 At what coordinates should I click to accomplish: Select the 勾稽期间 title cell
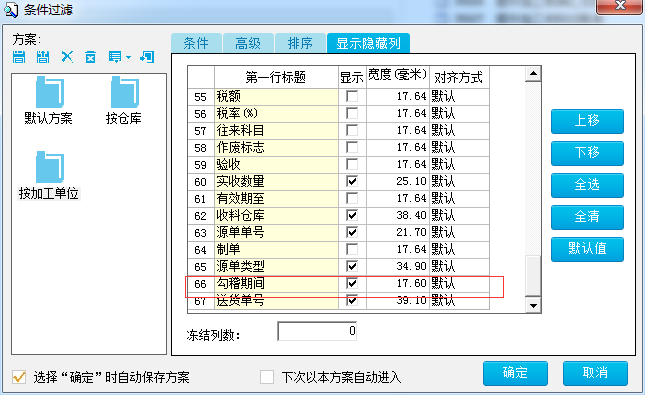click(x=276, y=283)
